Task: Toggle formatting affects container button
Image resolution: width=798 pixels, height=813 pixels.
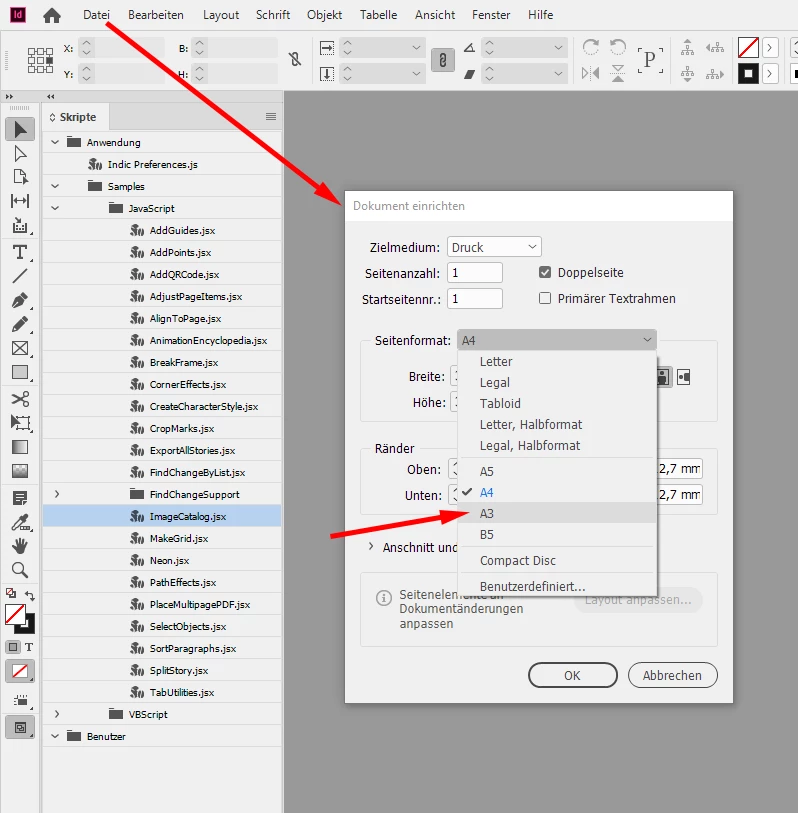Action: point(13,647)
